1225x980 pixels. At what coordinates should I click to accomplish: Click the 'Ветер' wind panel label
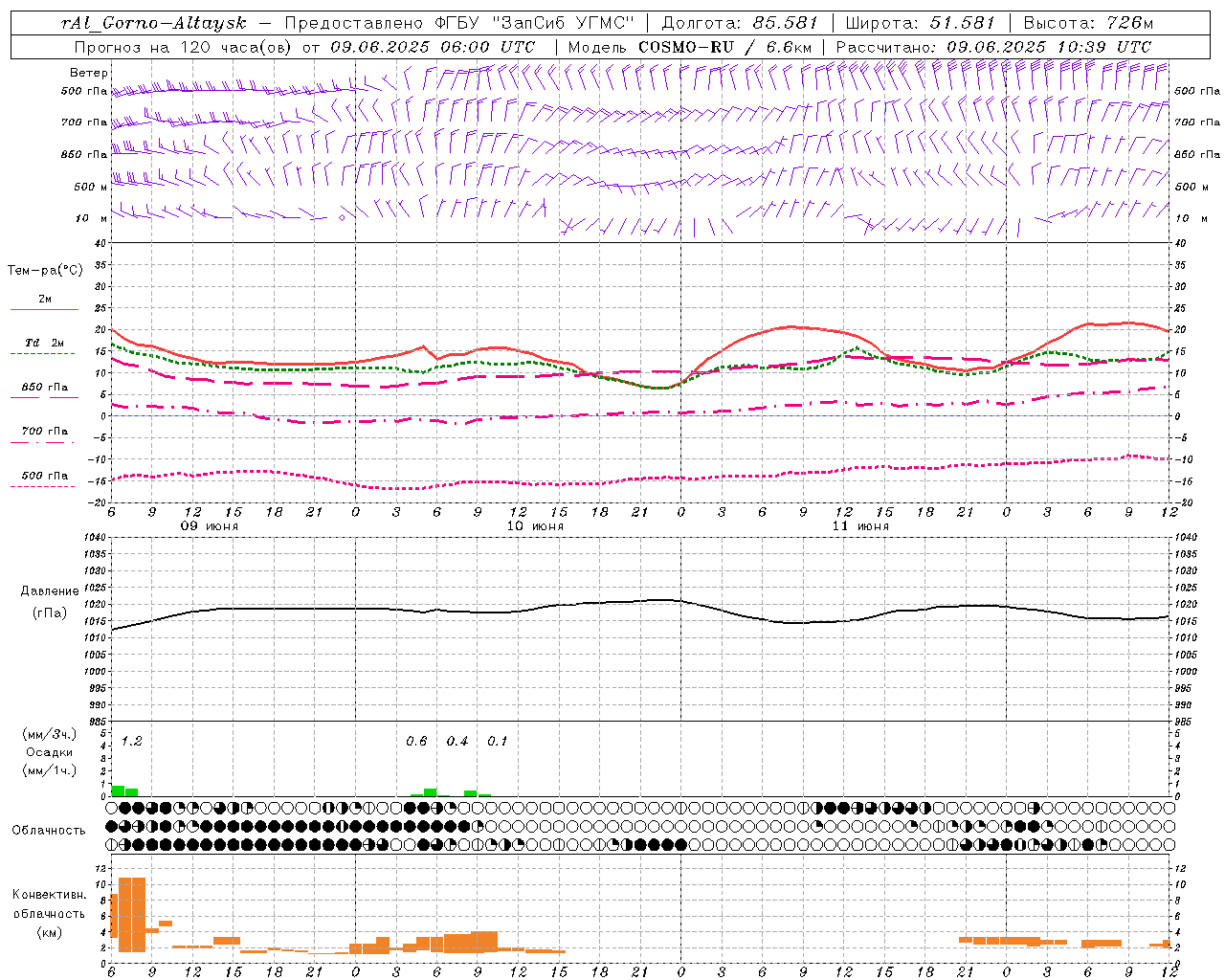coord(89,73)
